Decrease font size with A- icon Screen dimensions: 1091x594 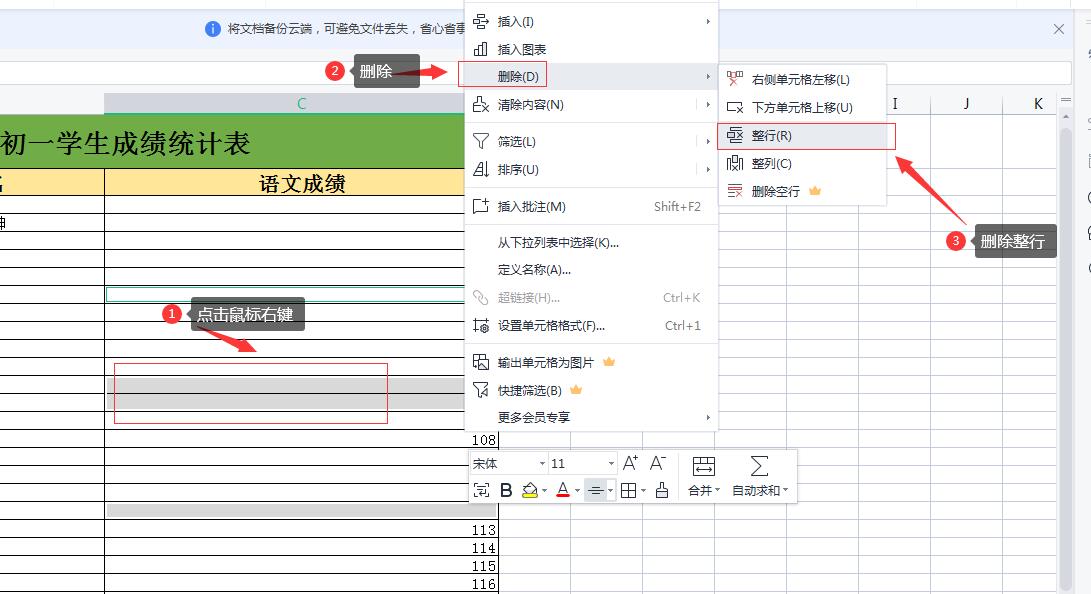[658, 463]
